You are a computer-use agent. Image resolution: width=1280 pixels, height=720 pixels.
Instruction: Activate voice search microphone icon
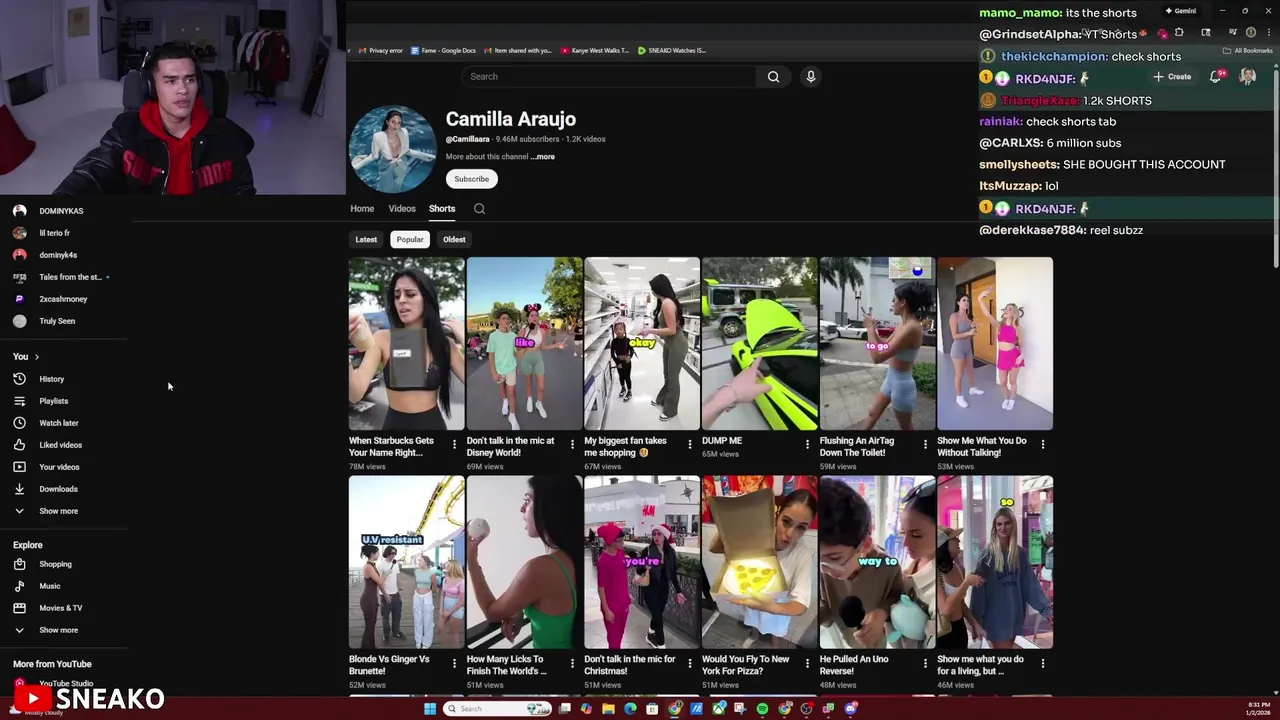pyautogui.click(x=811, y=76)
